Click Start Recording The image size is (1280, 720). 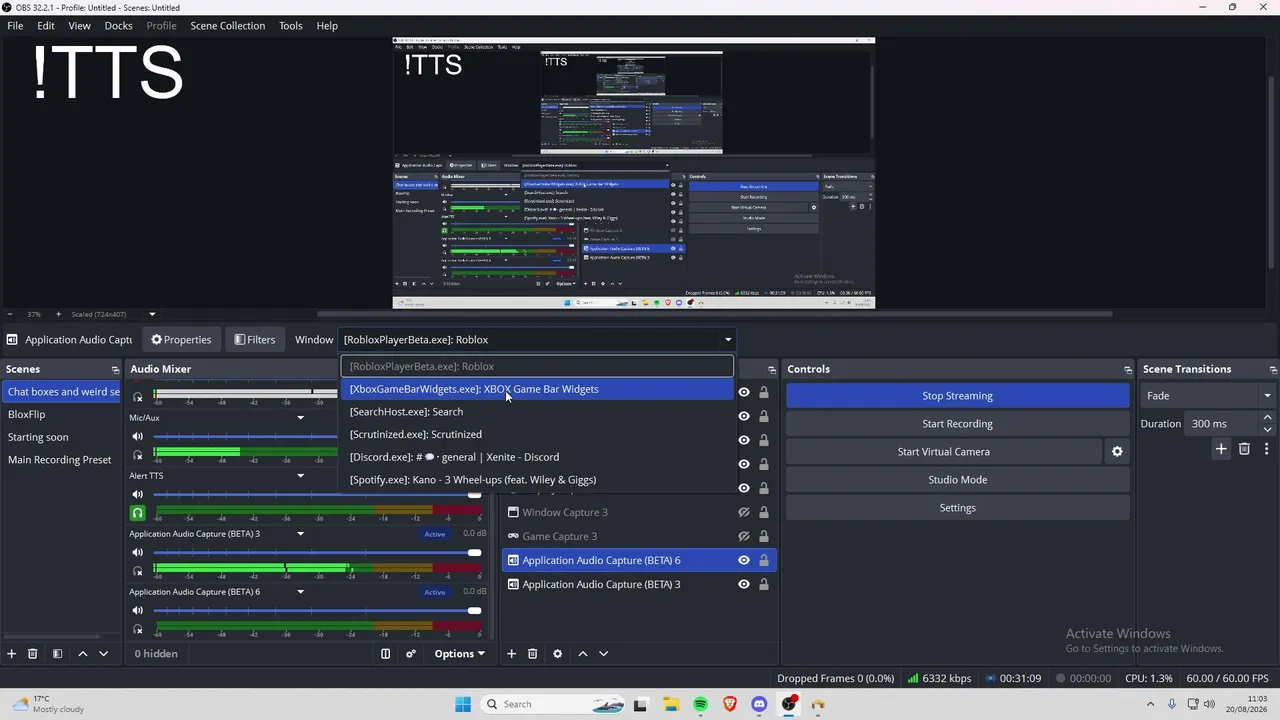point(957,424)
